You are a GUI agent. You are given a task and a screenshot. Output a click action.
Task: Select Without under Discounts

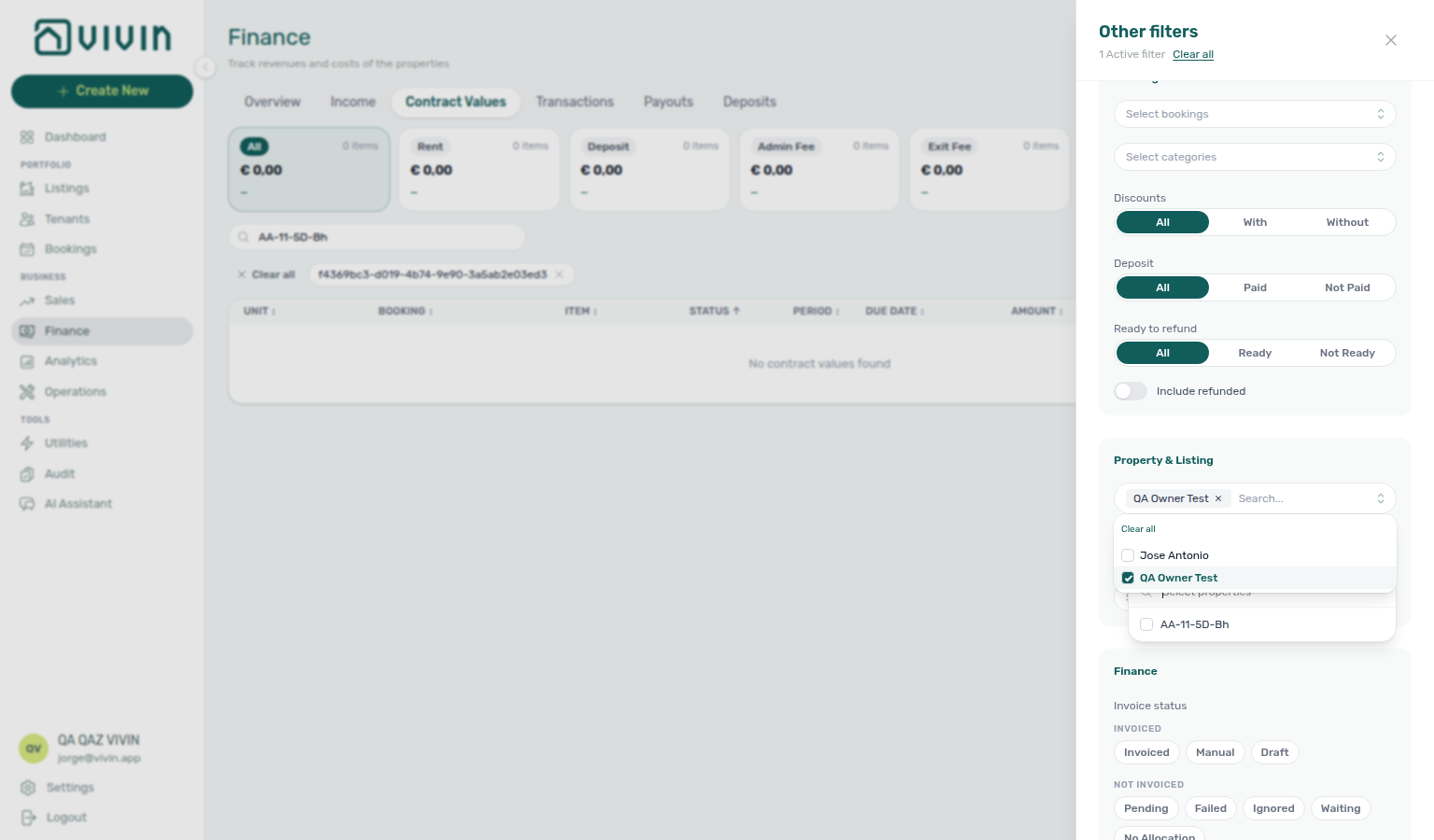1347,222
